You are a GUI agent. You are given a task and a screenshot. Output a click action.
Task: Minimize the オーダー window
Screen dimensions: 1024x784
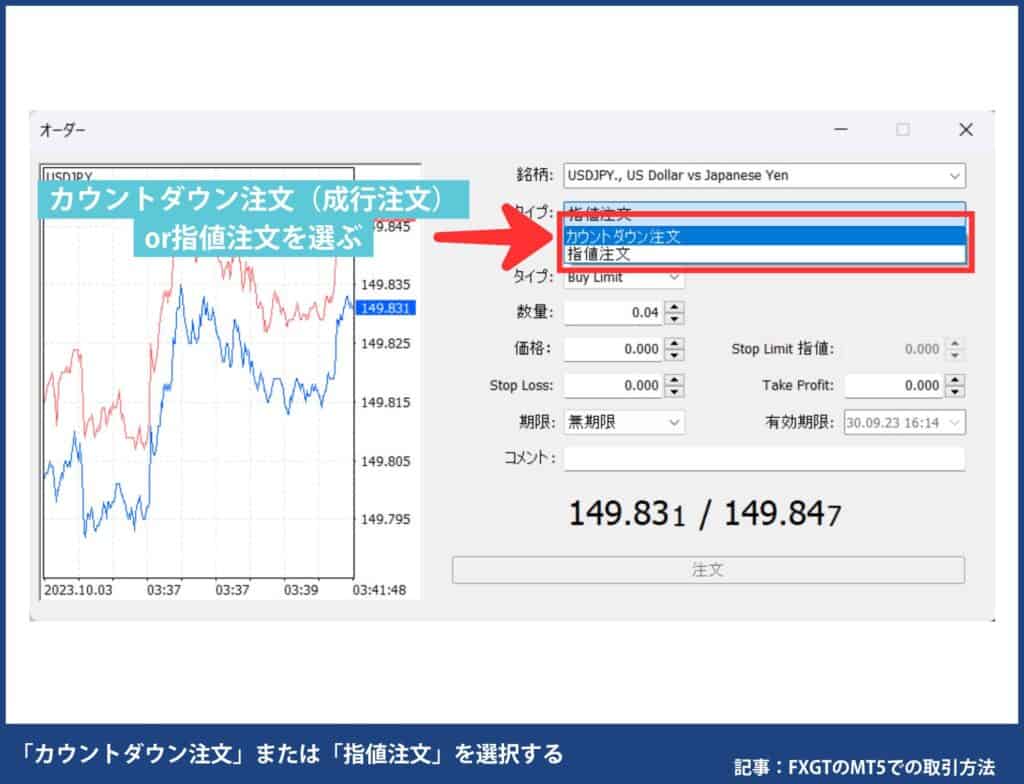click(x=841, y=129)
